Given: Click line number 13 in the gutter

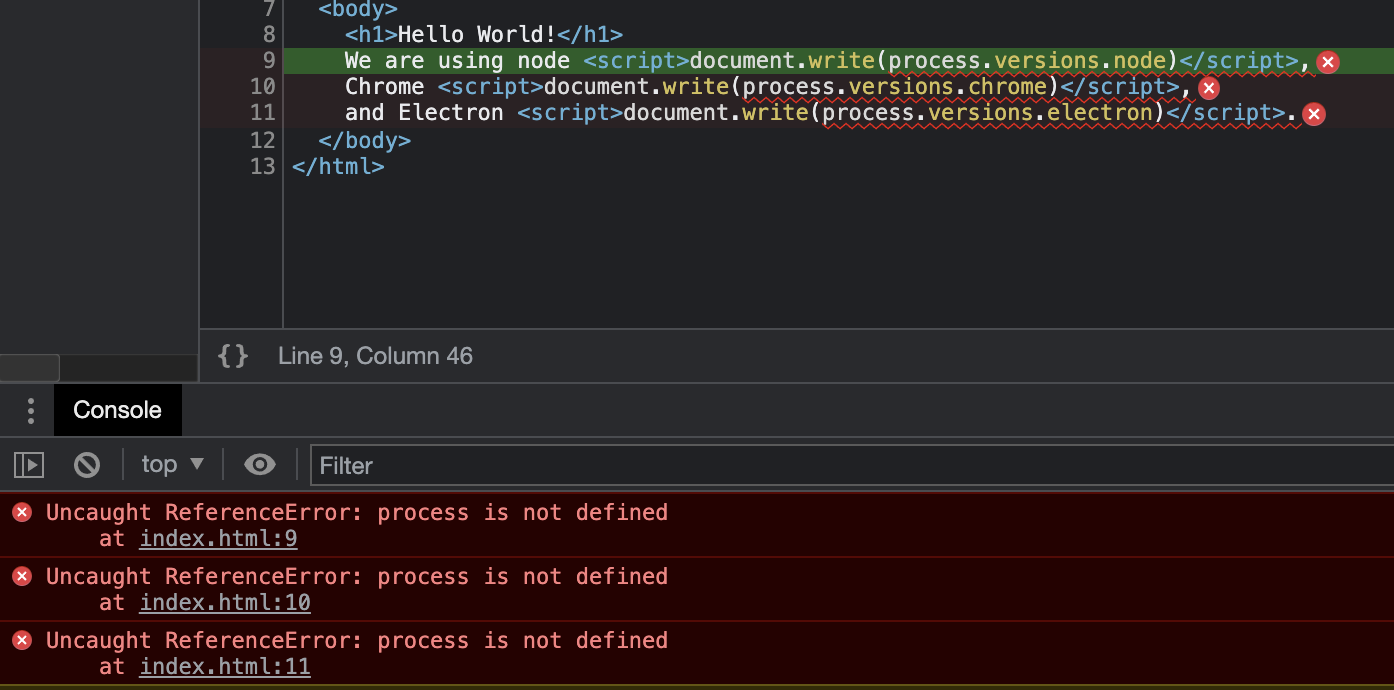Looking at the screenshot, I should [x=262, y=166].
